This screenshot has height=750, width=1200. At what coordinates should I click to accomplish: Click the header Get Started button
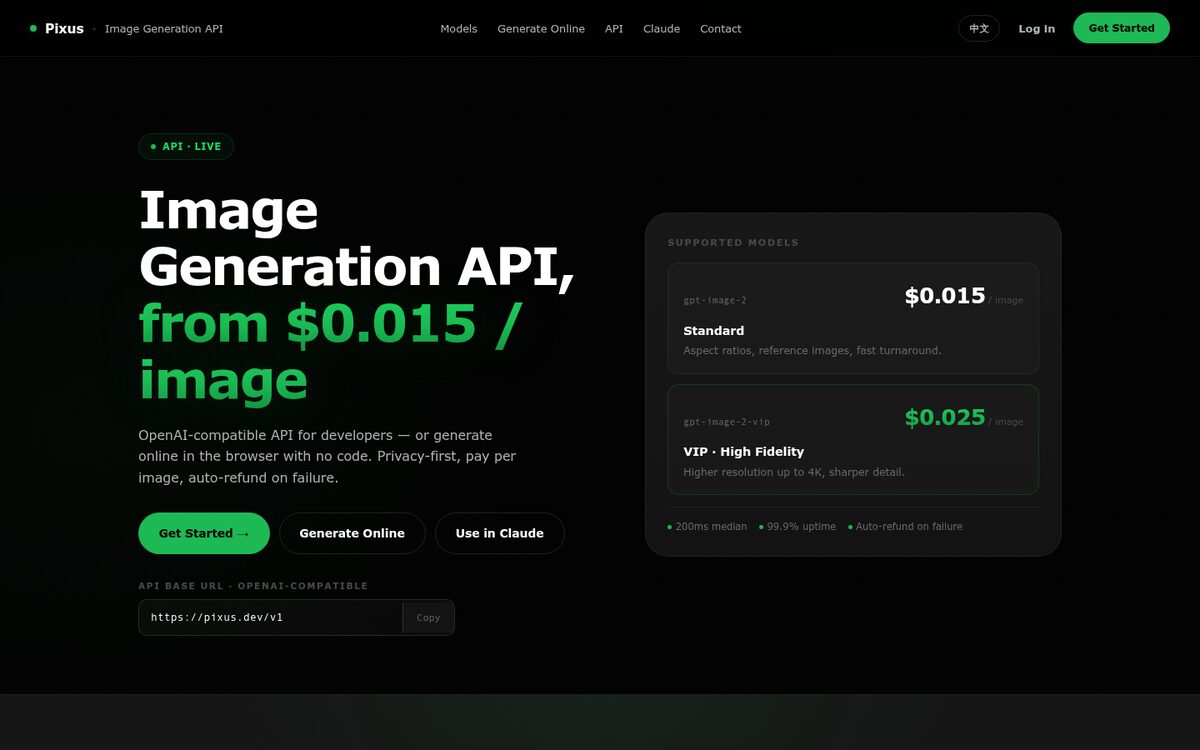[x=1121, y=28]
